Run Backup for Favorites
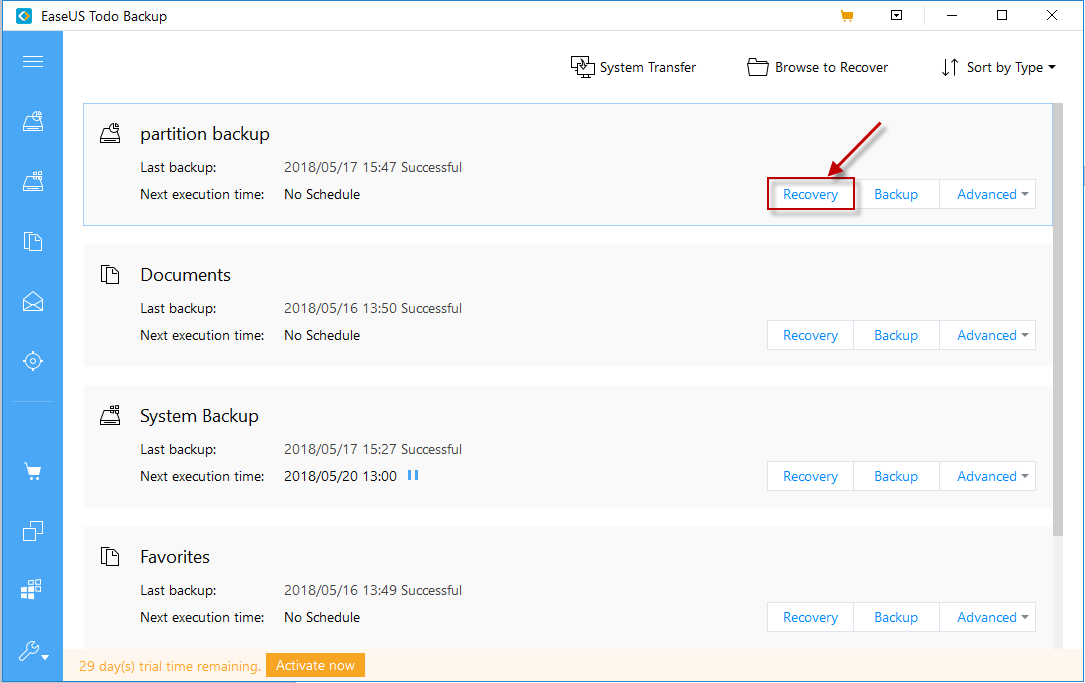Viewport: 1085px width, 683px height. (896, 617)
